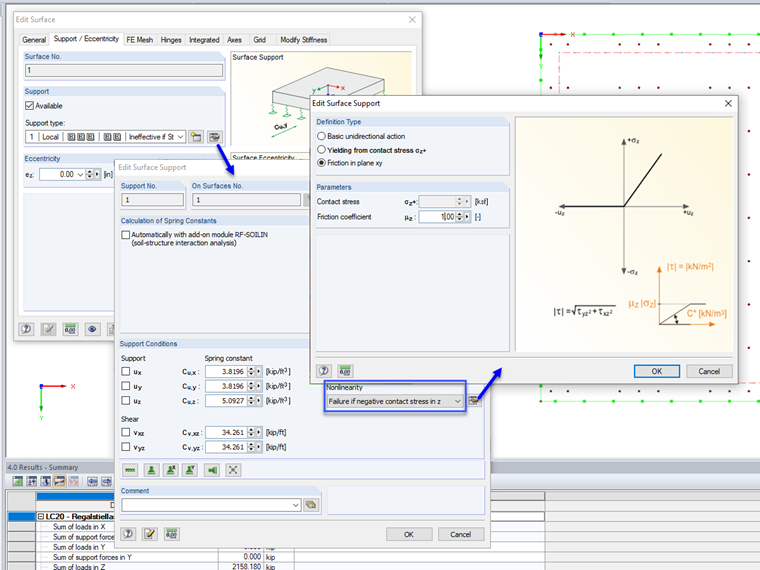Toggle the uy support checkbox

126,386
